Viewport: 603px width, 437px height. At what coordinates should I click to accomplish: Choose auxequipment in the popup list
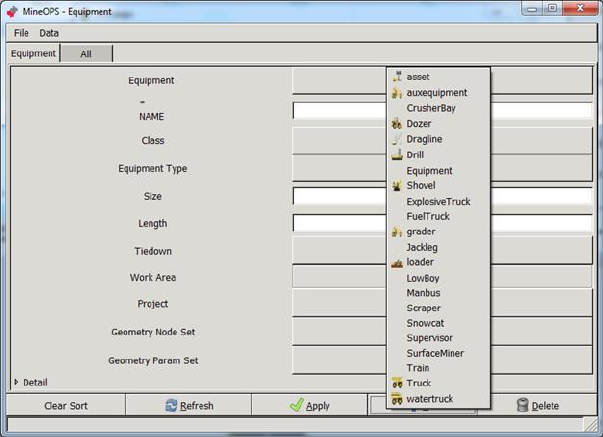[438, 93]
